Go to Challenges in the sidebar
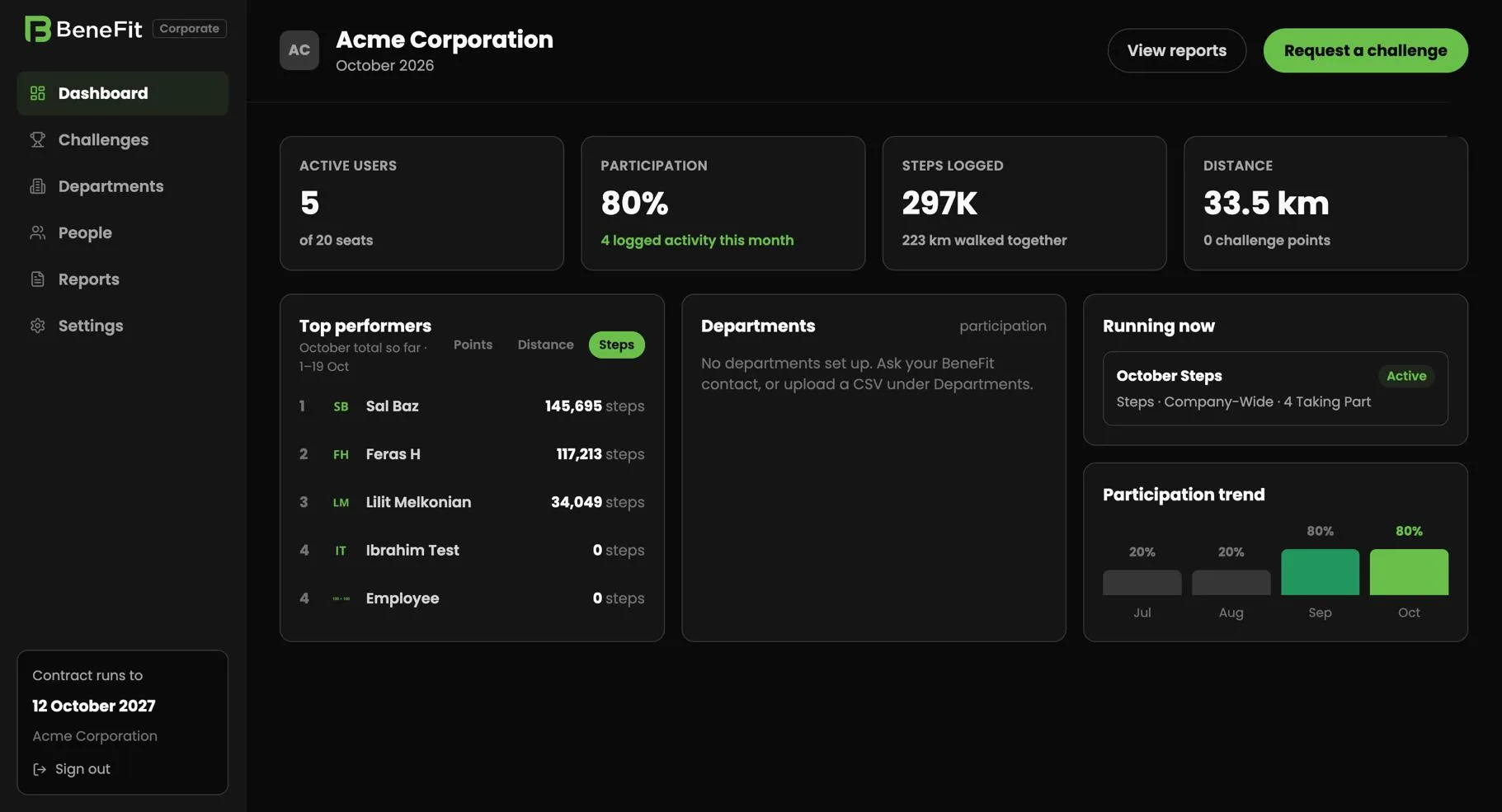The width and height of the screenshot is (1502, 812). coord(123,139)
